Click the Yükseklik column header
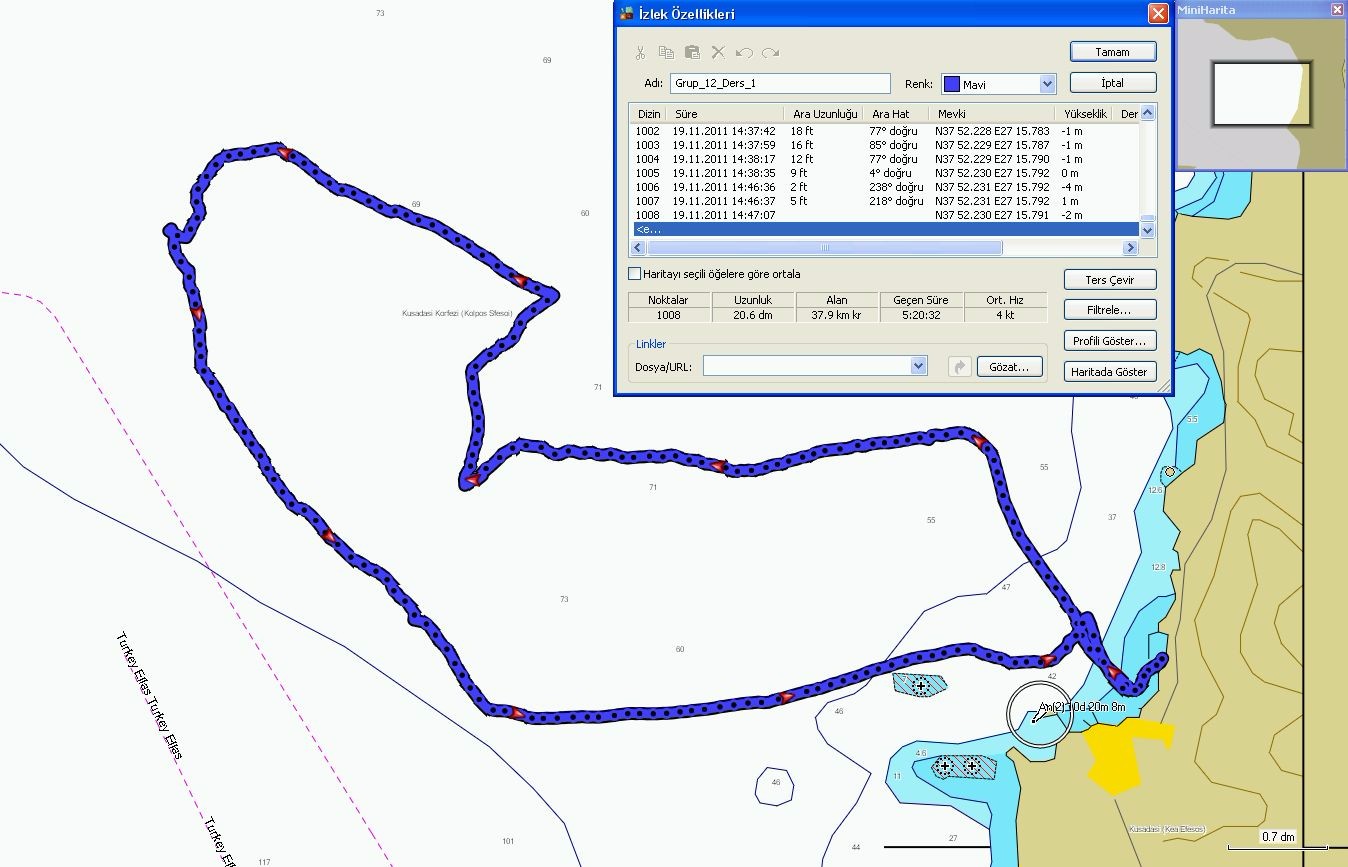1348x867 pixels. click(1085, 114)
